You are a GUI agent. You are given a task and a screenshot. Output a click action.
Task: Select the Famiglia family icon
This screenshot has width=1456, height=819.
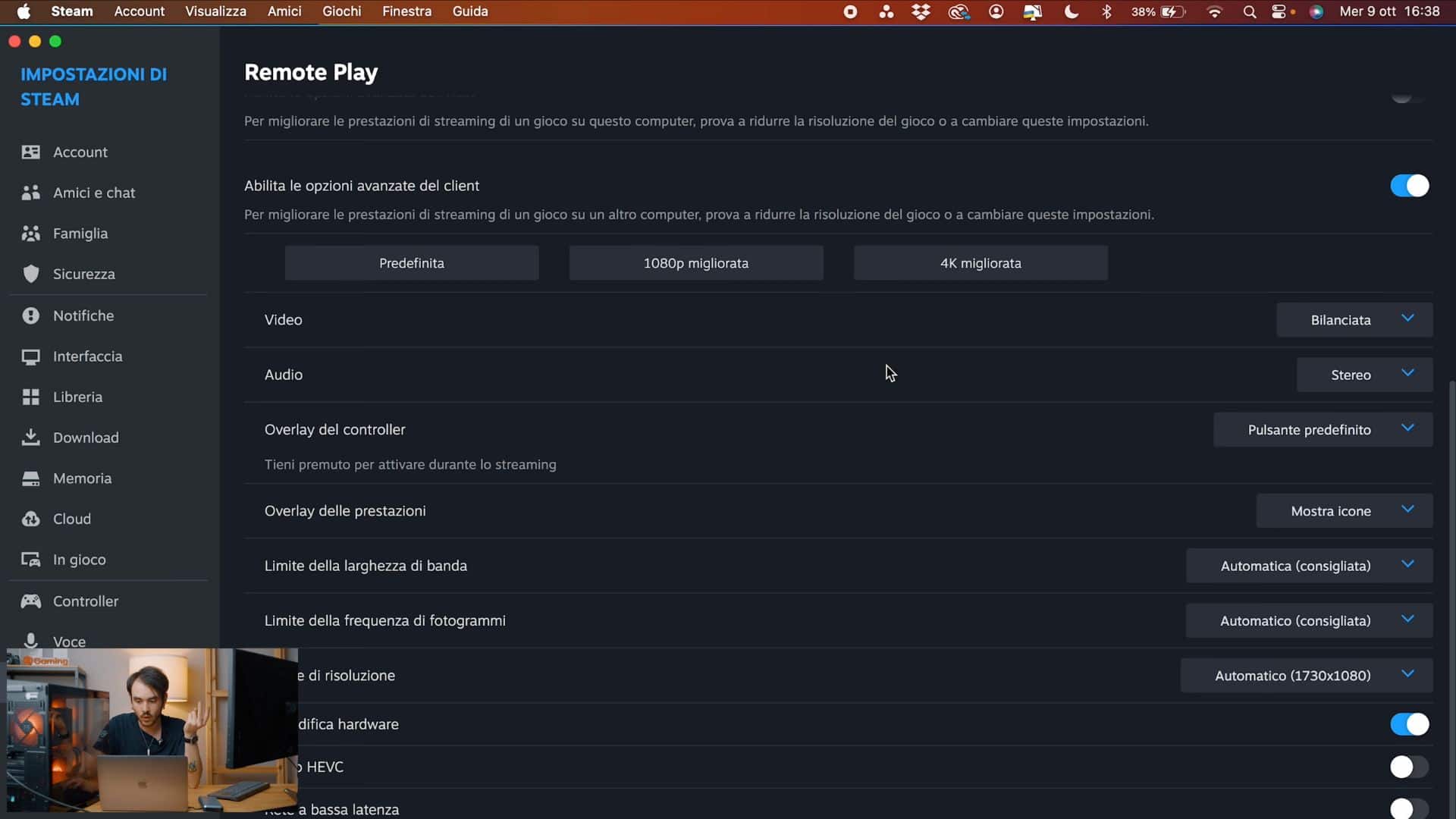pos(30,234)
